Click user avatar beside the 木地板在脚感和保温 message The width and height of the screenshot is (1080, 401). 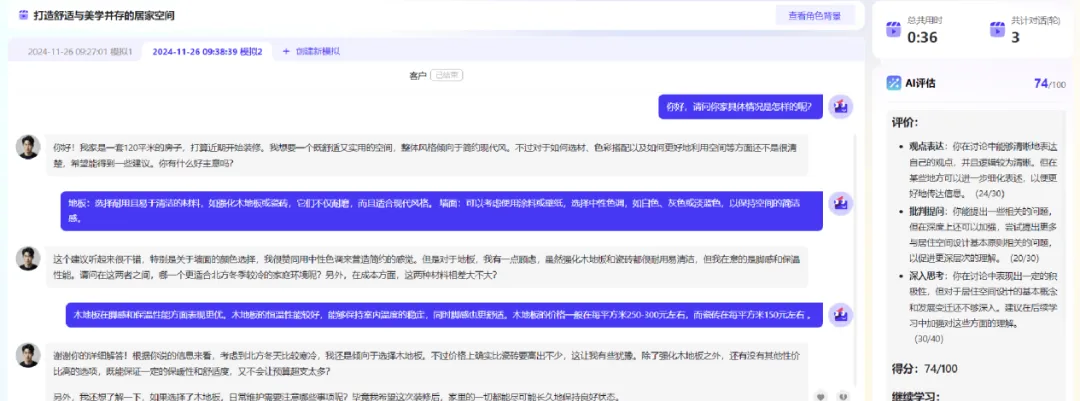840,315
